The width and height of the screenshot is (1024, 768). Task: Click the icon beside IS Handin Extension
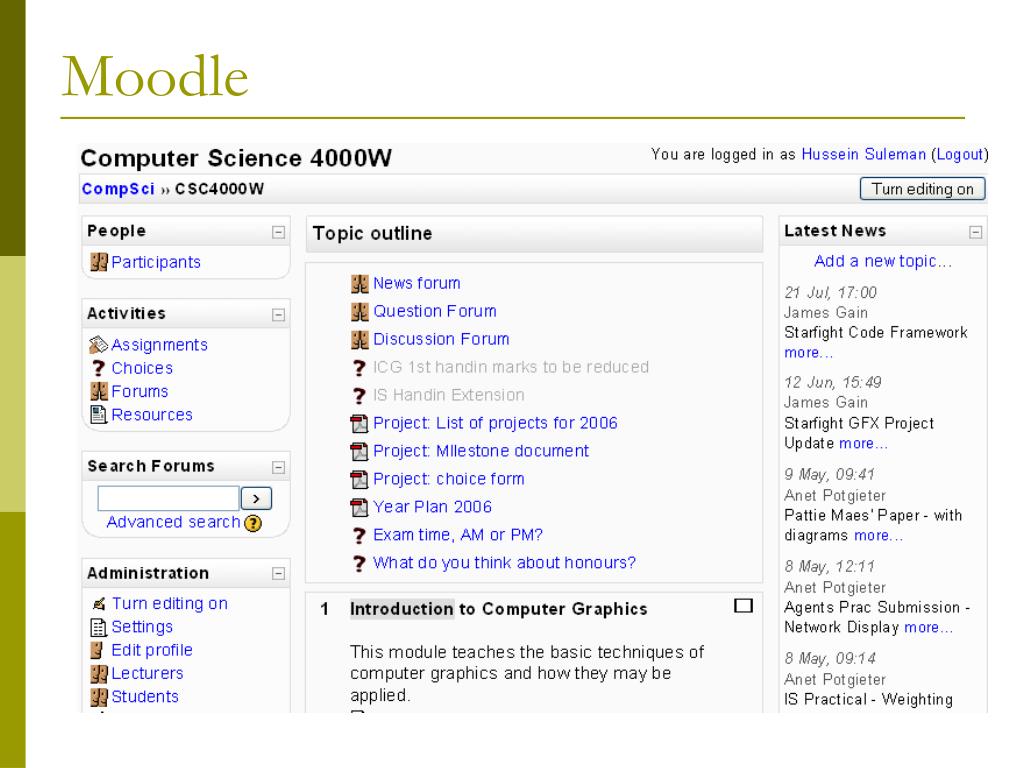(x=359, y=396)
